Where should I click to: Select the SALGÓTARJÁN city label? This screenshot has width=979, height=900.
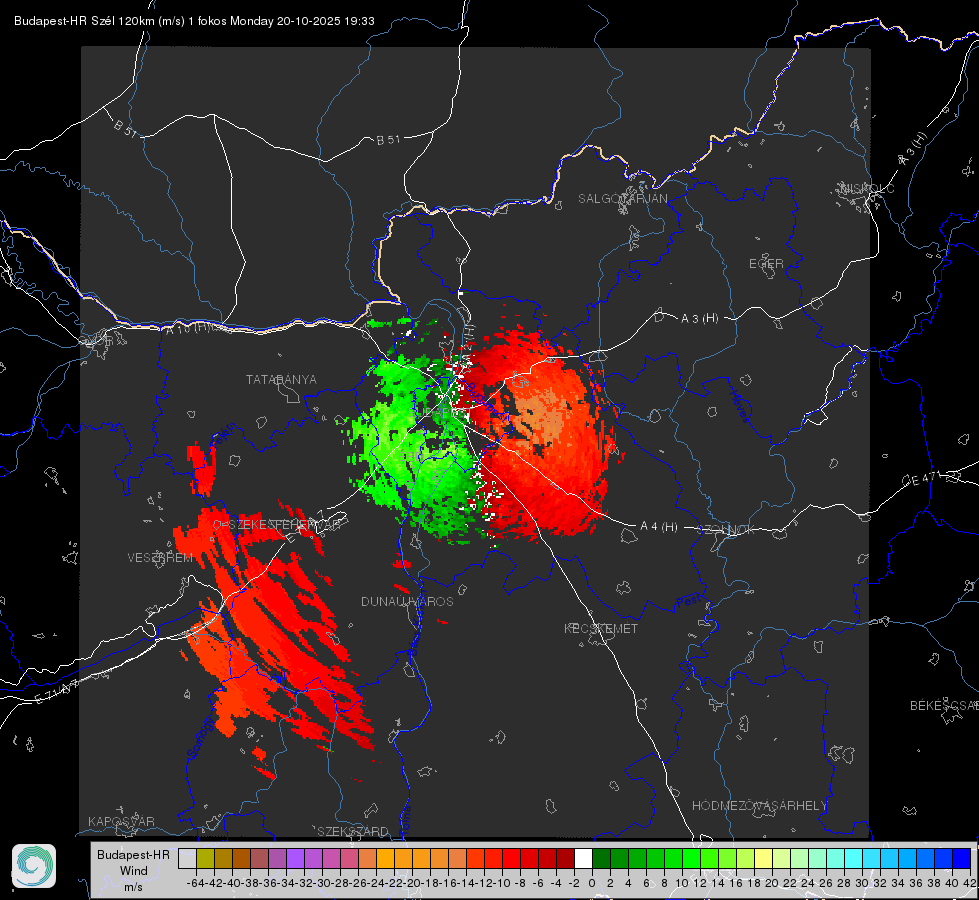tap(622, 199)
